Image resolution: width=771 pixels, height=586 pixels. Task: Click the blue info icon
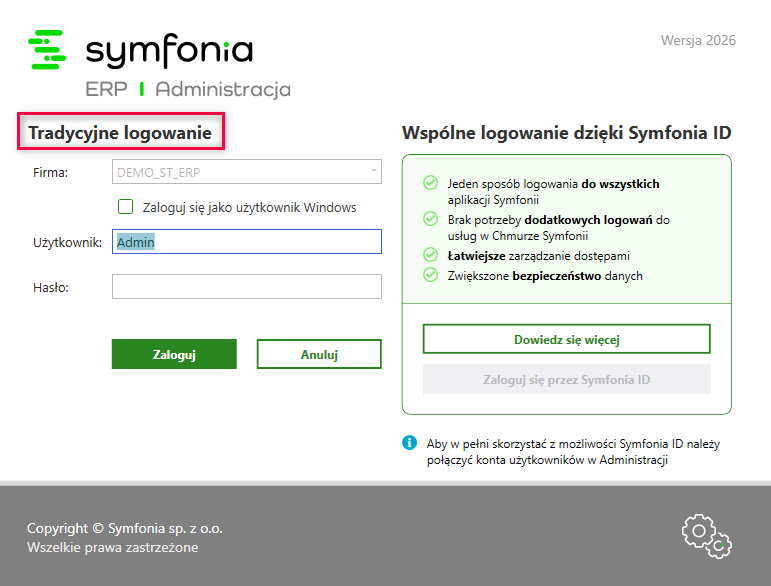coord(409,442)
